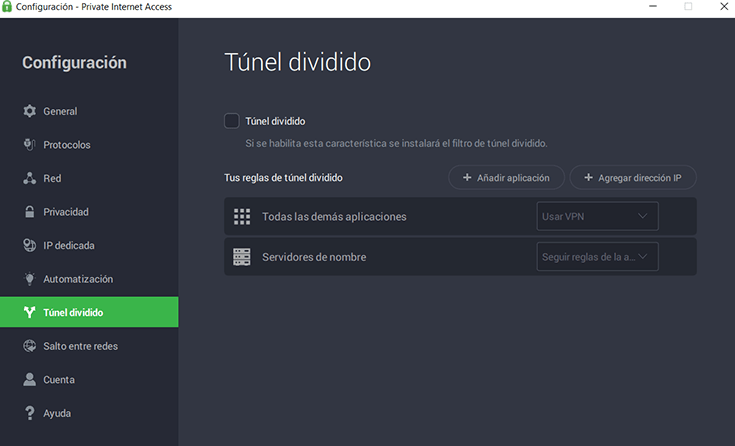Click the Red network icon
The height and width of the screenshot is (446, 735).
point(30,178)
